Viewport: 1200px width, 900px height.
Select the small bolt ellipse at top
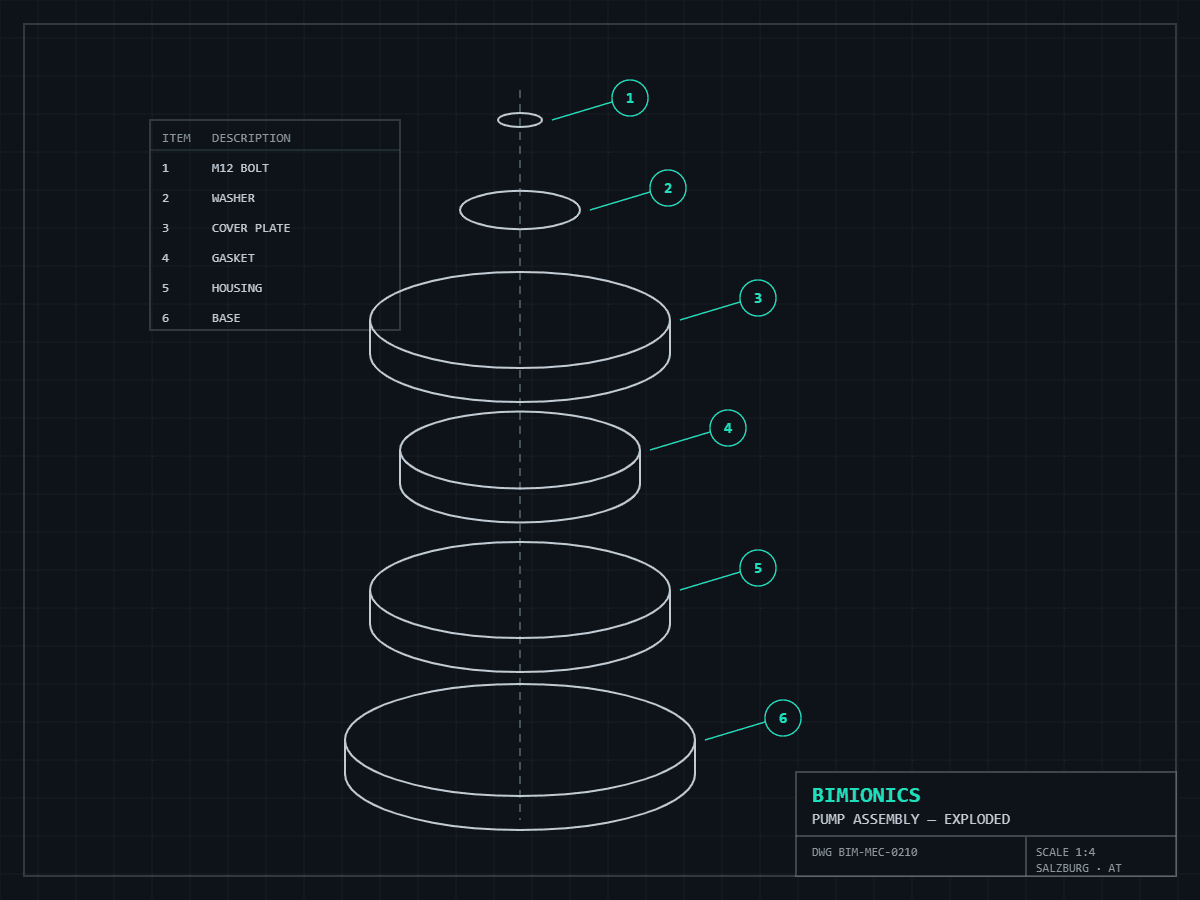520,120
